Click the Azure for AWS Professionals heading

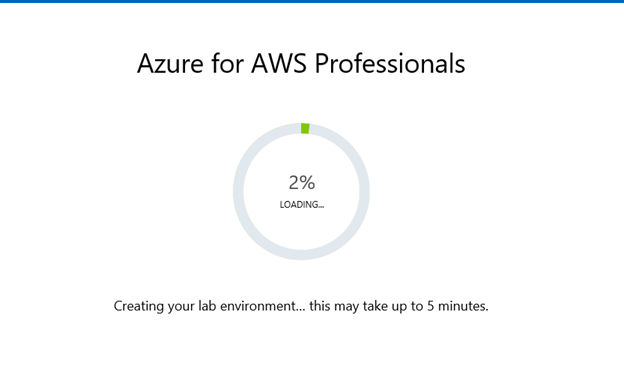pyautogui.click(x=301, y=64)
